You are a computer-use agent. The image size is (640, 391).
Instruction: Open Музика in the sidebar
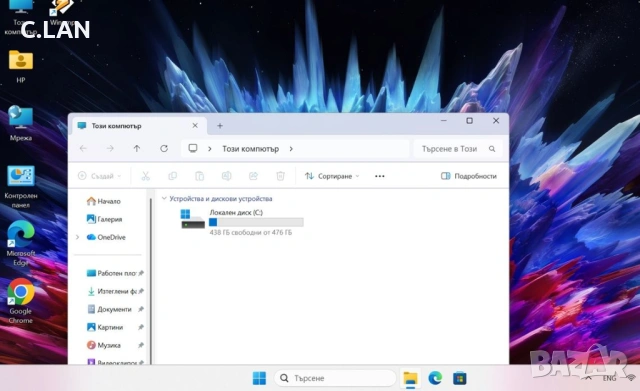click(x=104, y=345)
